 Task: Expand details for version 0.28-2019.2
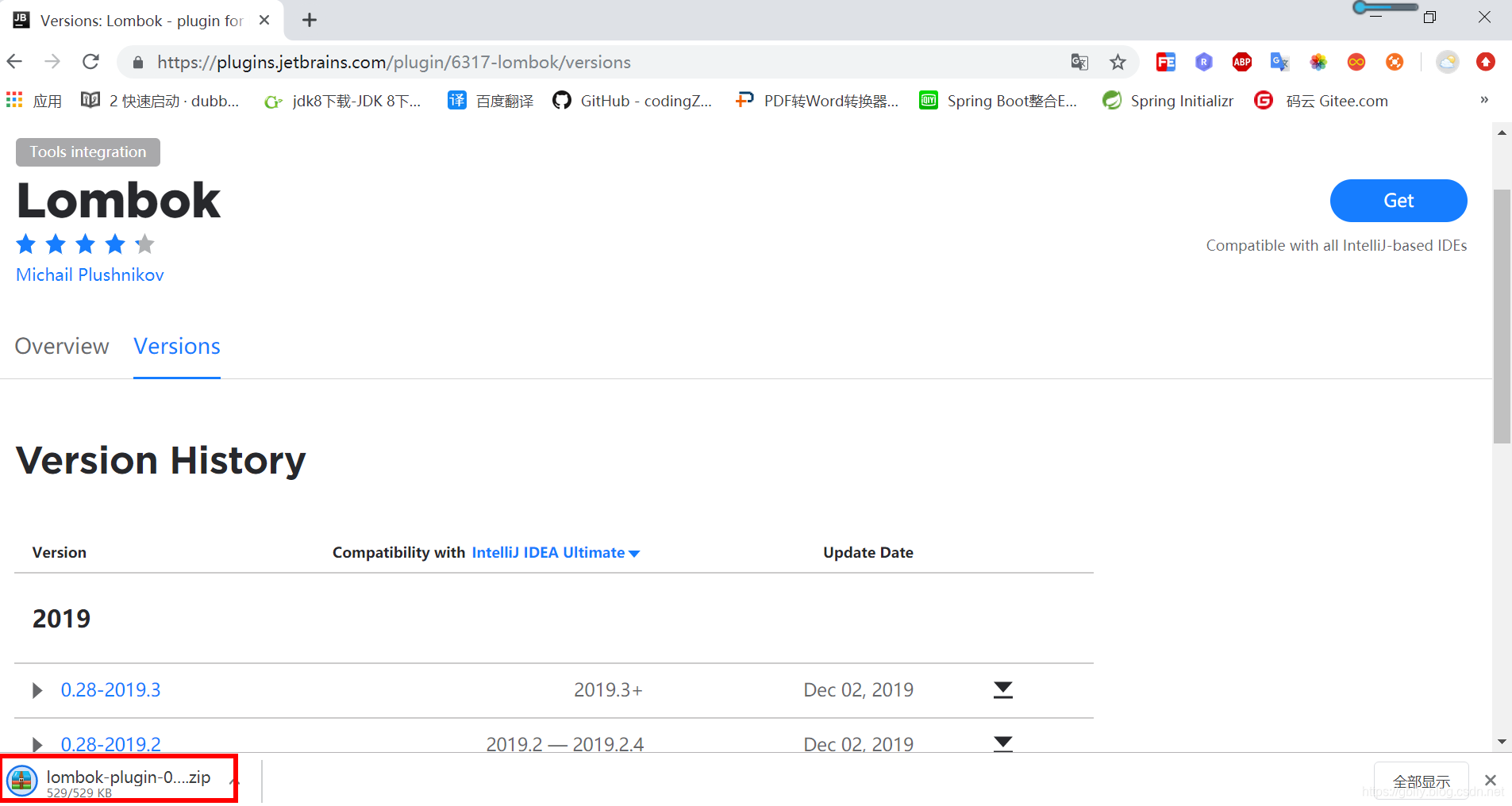click(37, 744)
